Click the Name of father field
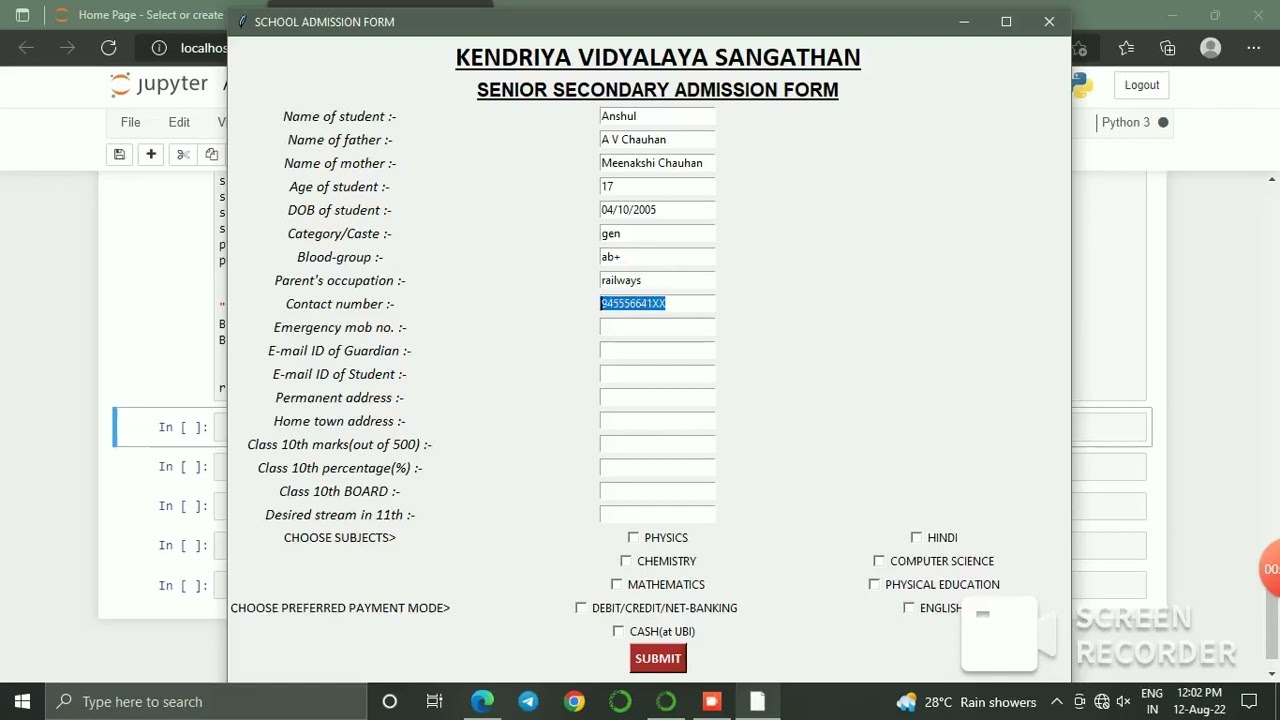The height and width of the screenshot is (720, 1280). point(657,140)
